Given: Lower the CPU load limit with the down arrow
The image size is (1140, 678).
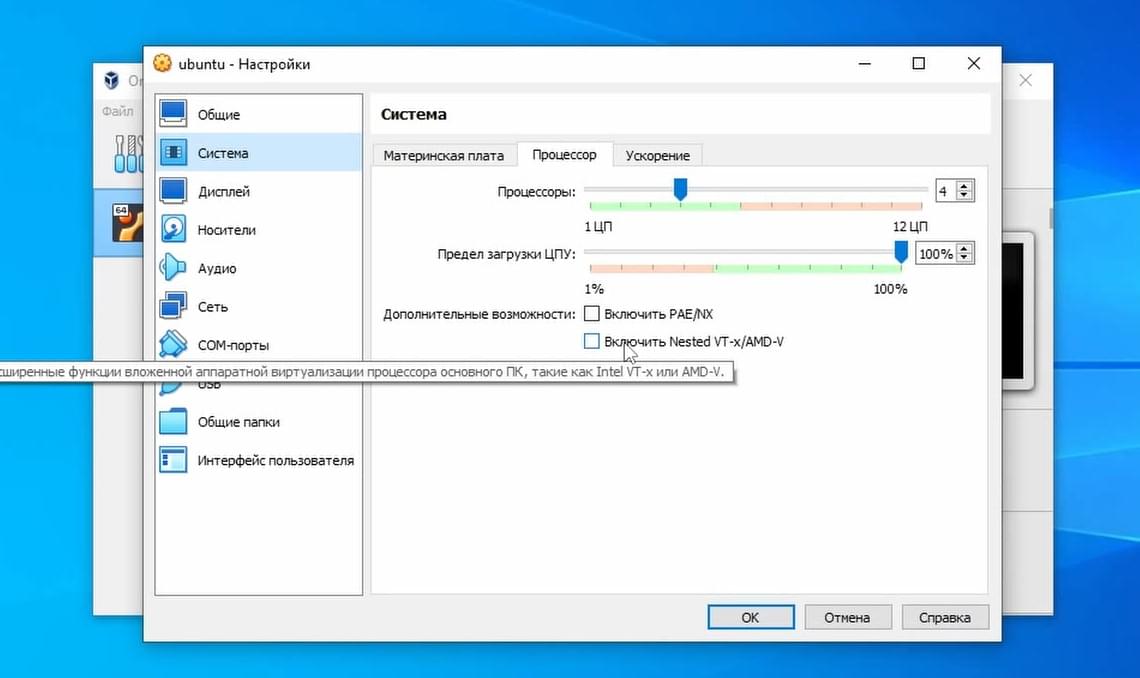Looking at the screenshot, I should click(964, 258).
